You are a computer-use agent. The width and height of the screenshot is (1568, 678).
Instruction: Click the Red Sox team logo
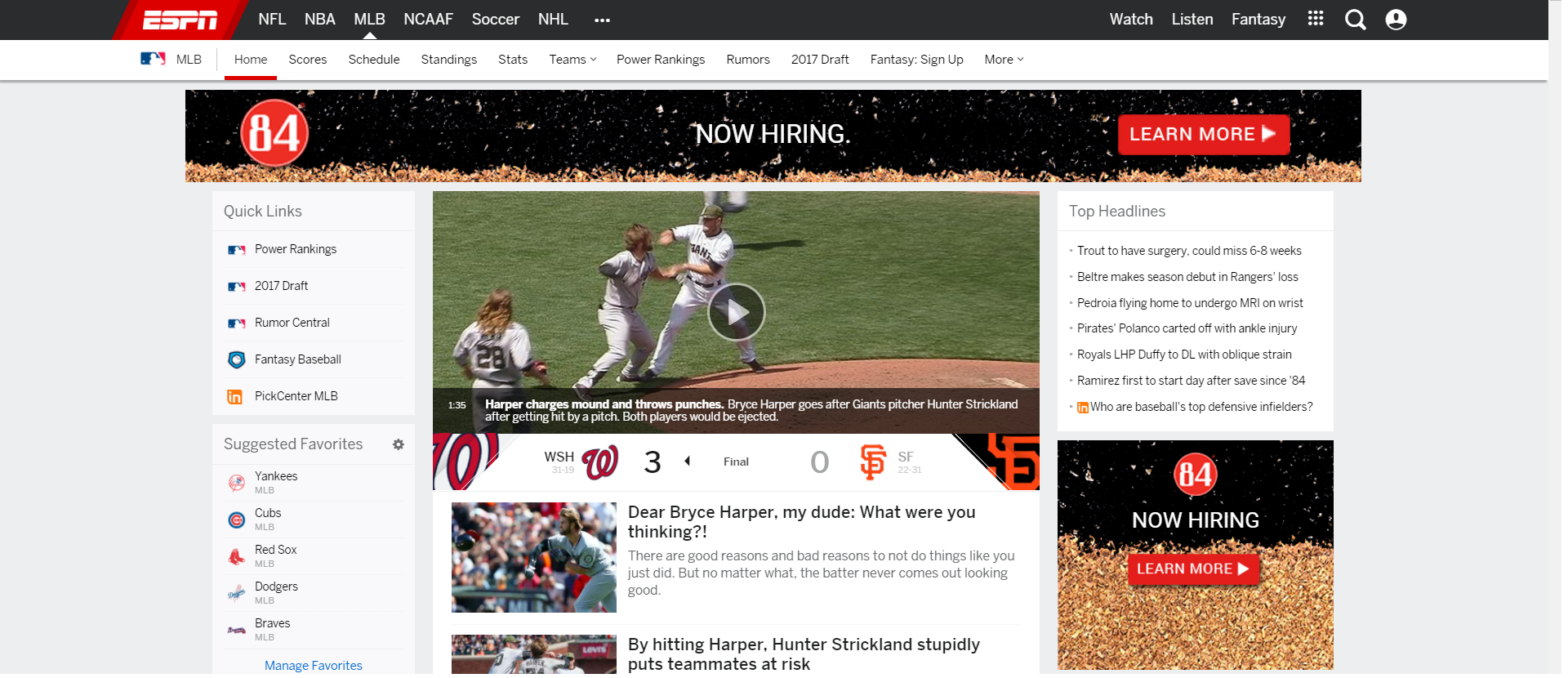(237, 556)
